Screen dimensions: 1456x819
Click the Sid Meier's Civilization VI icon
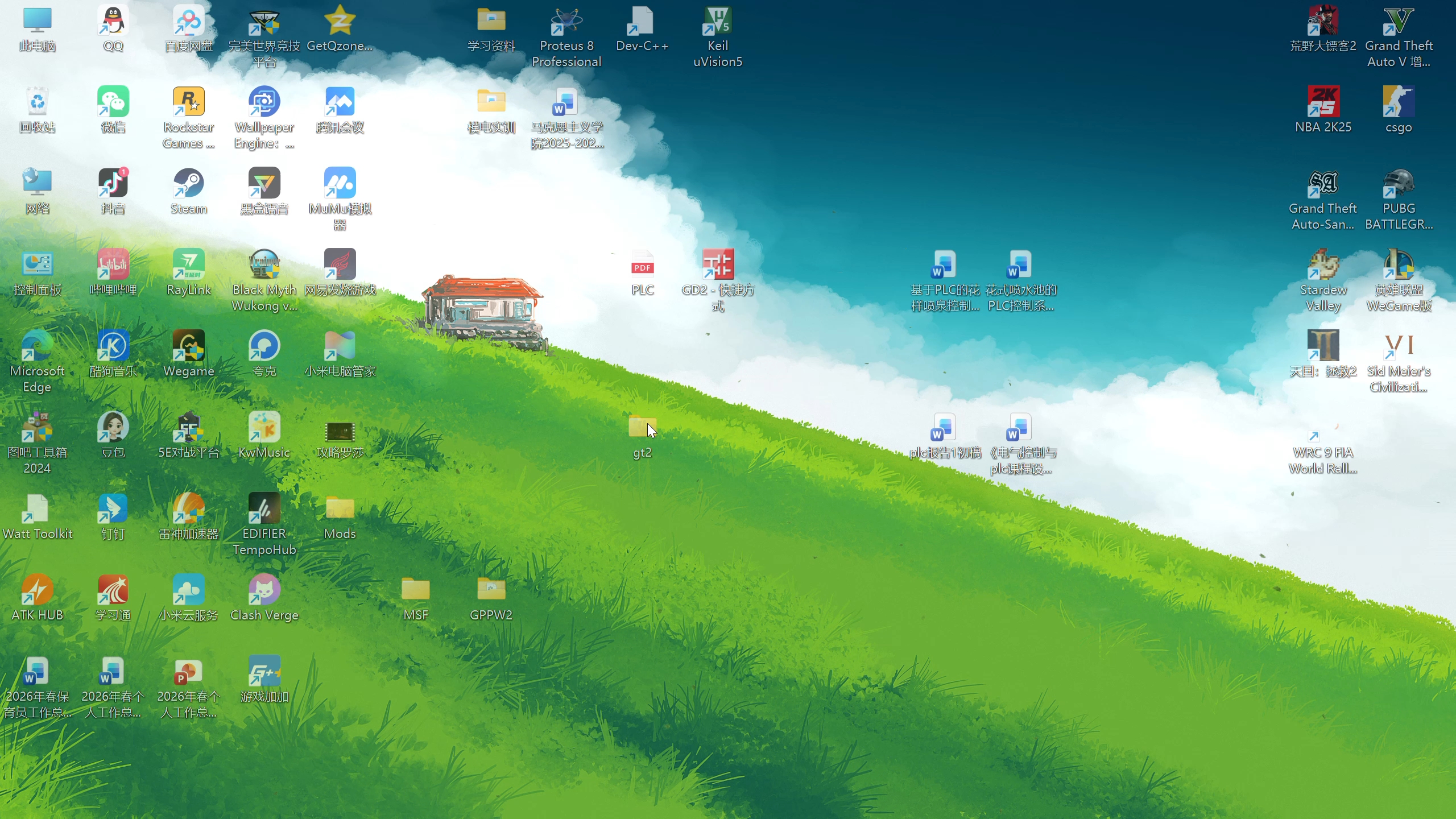[x=1399, y=346]
